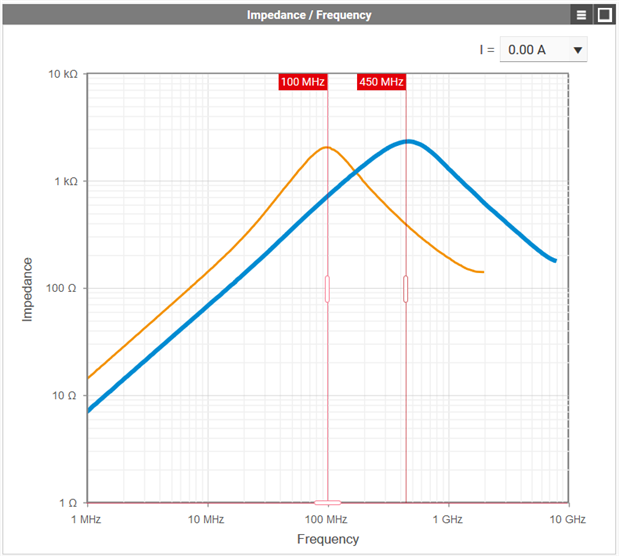Click the 10 kΩ axis label
Image resolution: width=619 pixels, height=556 pixels.
(63, 74)
